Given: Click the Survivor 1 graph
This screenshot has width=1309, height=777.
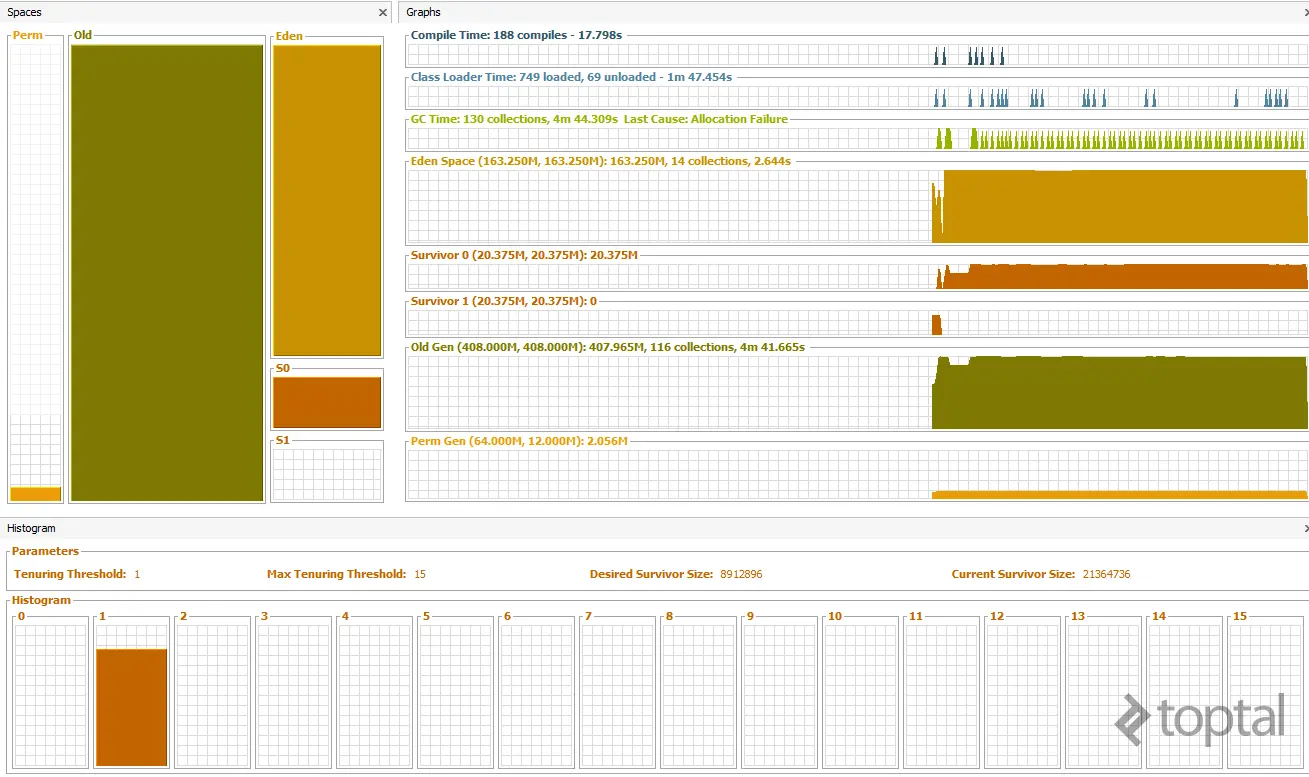Looking at the screenshot, I should coord(857,323).
